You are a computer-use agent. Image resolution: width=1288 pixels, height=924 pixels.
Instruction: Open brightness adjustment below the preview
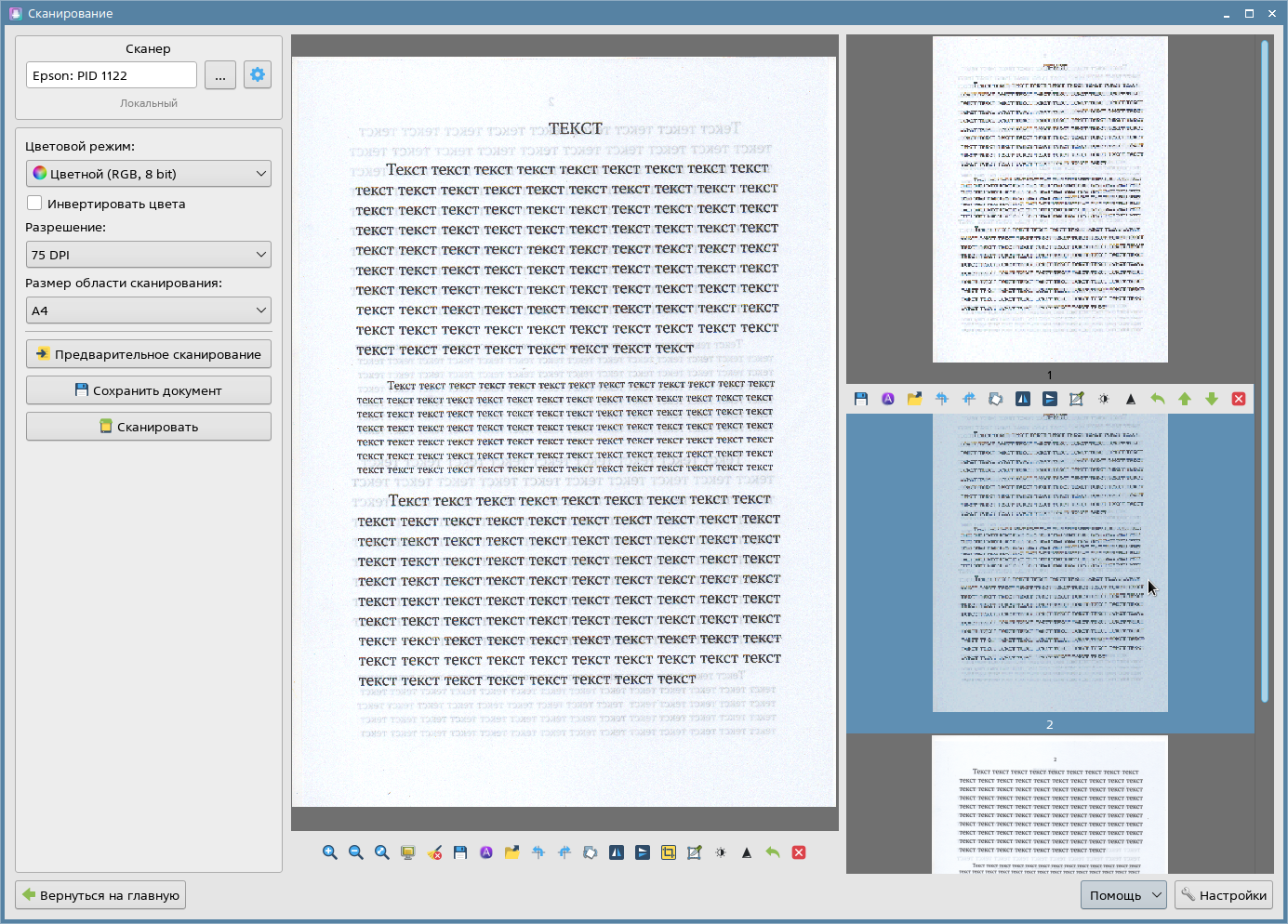721,852
